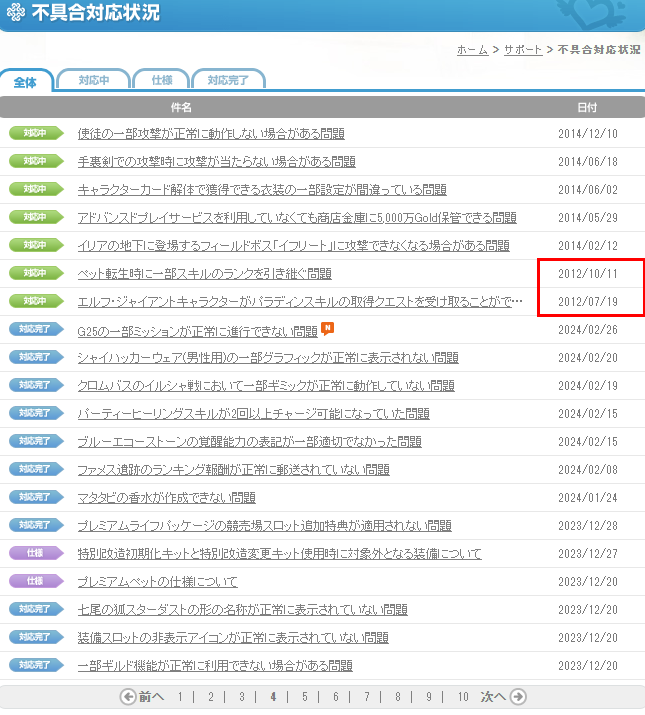Click 対応完了 badge on 一部ギルド機能 row

pyautogui.click(x=36, y=665)
